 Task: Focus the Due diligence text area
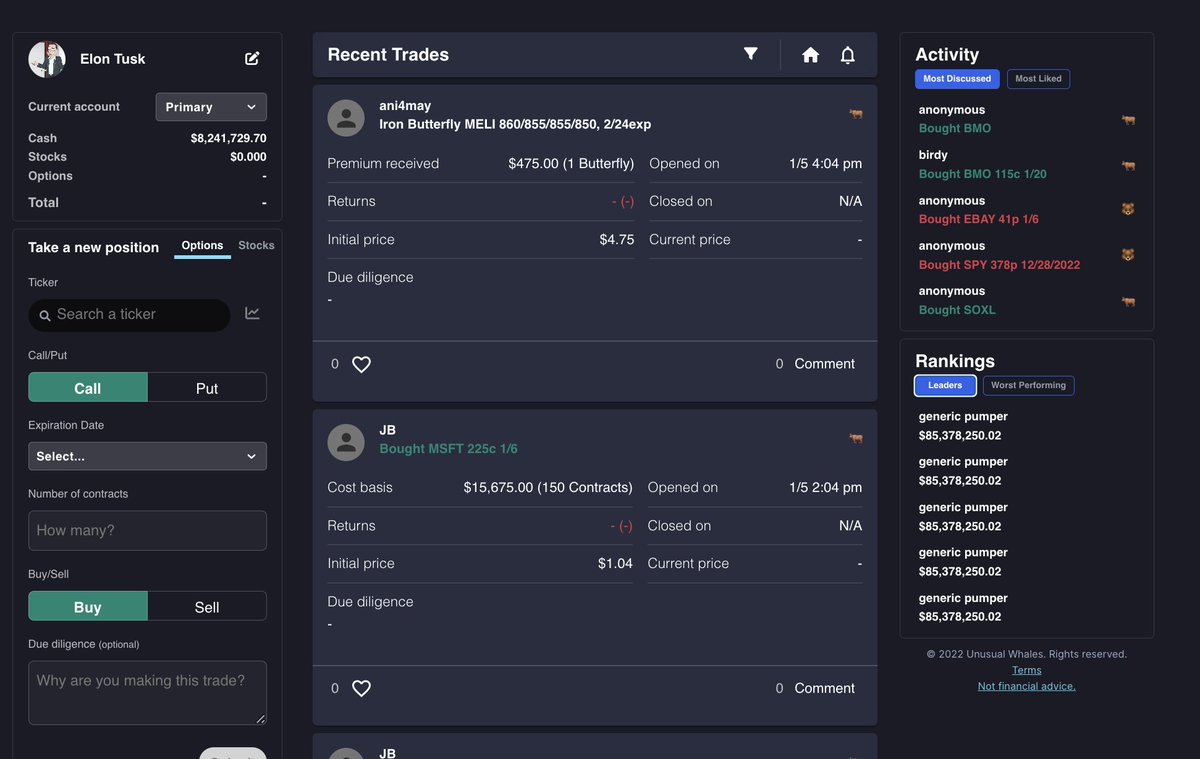click(x=147, y=693)
